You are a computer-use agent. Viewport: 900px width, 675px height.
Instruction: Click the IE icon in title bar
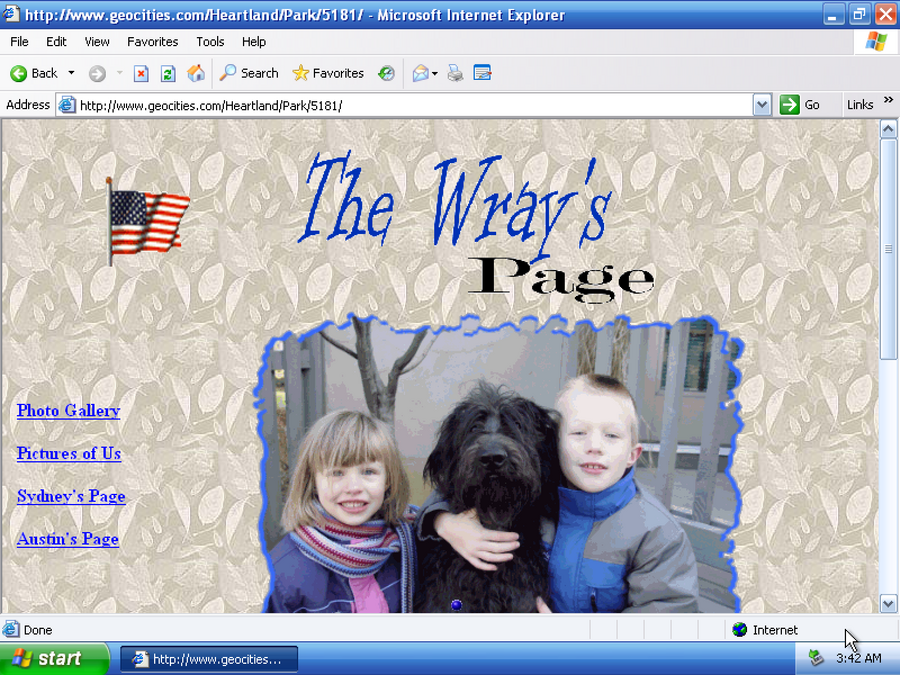click(x=11, y=13)
